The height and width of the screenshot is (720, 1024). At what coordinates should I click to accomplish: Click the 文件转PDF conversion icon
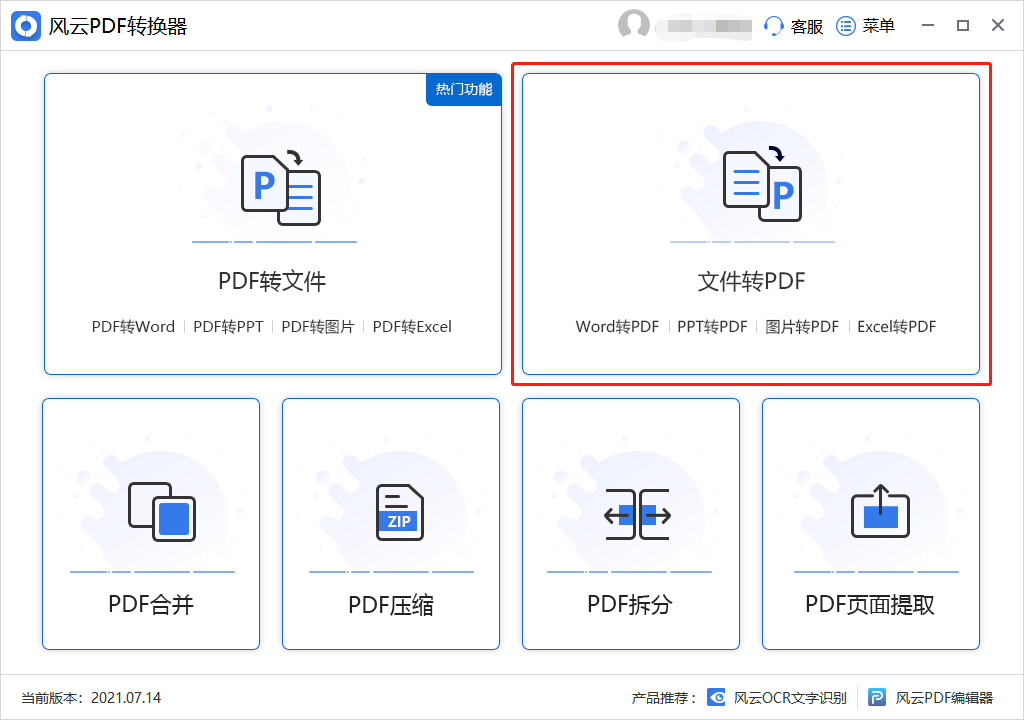pyautogui.click(x=762, y=184)
